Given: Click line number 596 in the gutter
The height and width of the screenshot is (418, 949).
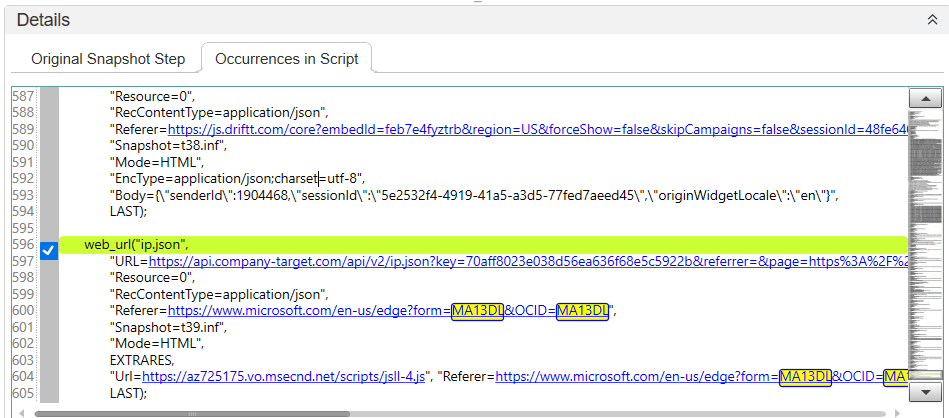Looking at the screenshot, I should [23, 244].
